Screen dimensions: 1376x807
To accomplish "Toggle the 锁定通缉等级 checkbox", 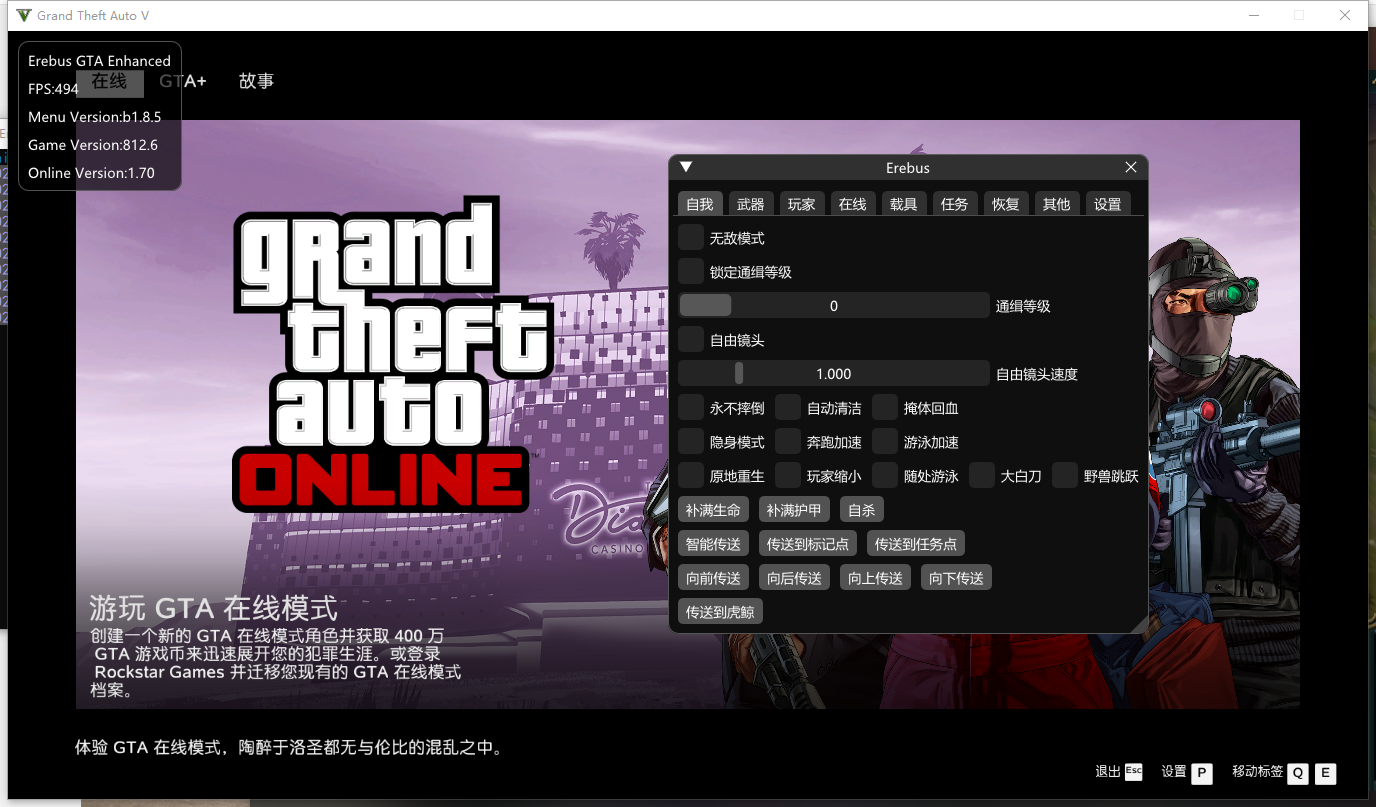I will [x=691, y=271].
